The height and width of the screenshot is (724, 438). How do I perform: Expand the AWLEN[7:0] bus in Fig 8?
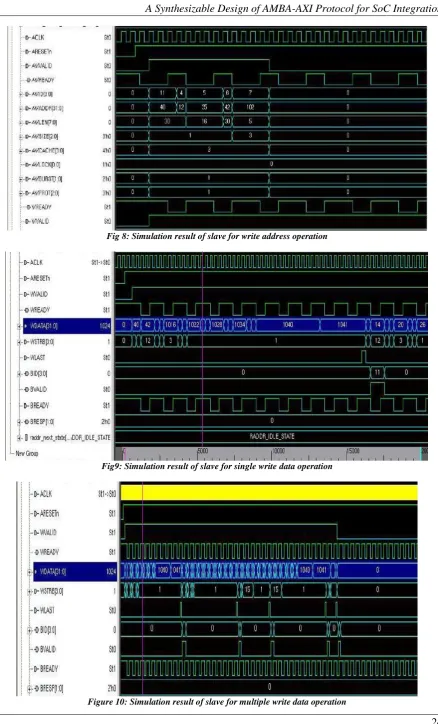[x=20, y=122]
